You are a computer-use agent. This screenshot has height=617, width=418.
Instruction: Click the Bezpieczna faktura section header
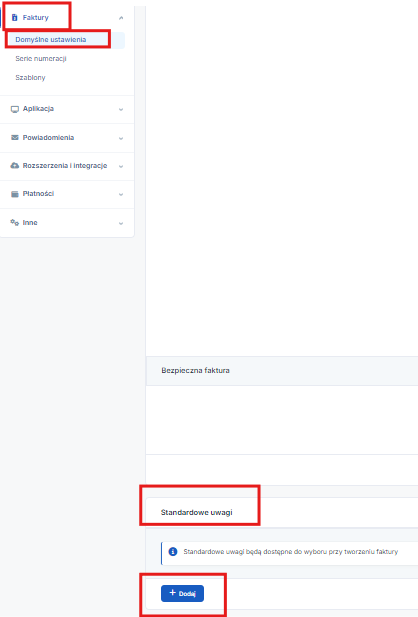(282, 371)
